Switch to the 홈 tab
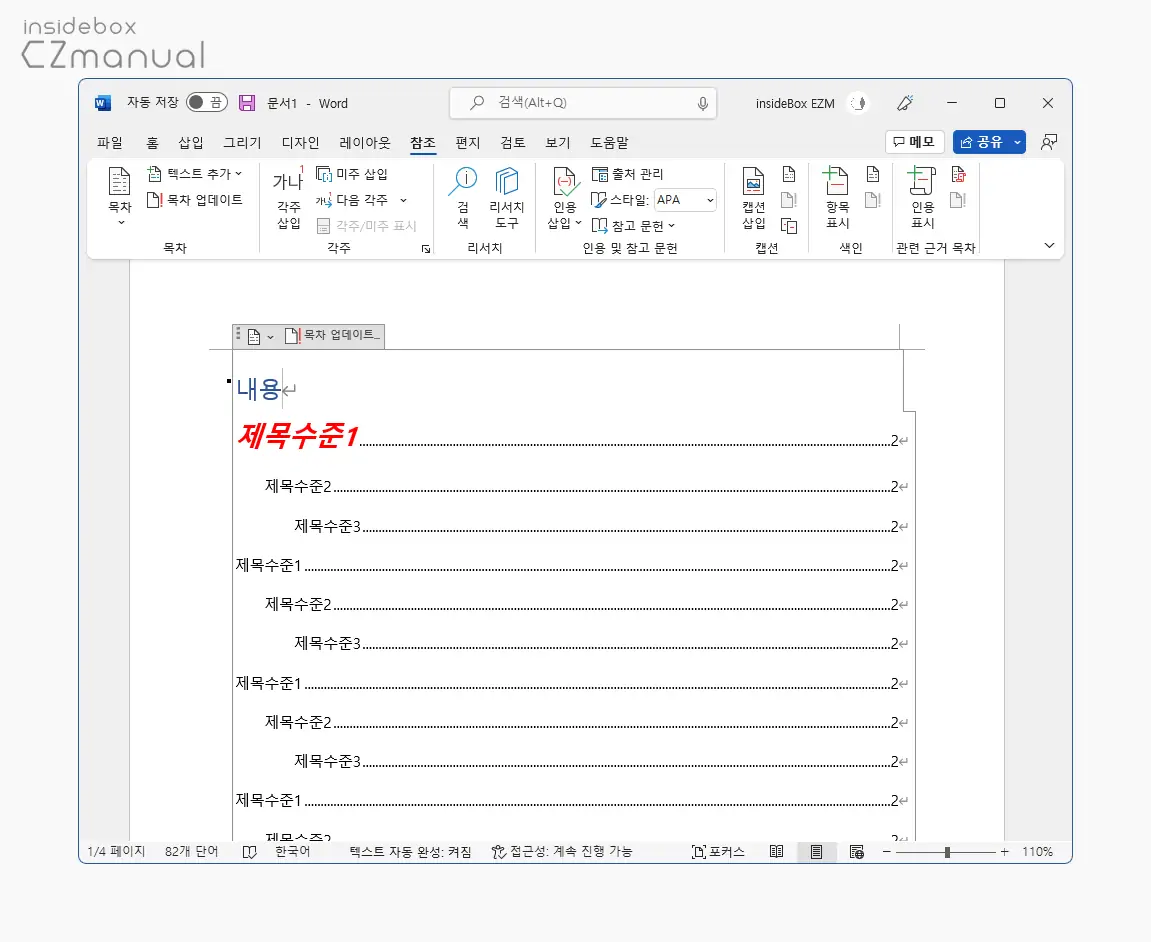1151x942 pixels. coord(152,142)
